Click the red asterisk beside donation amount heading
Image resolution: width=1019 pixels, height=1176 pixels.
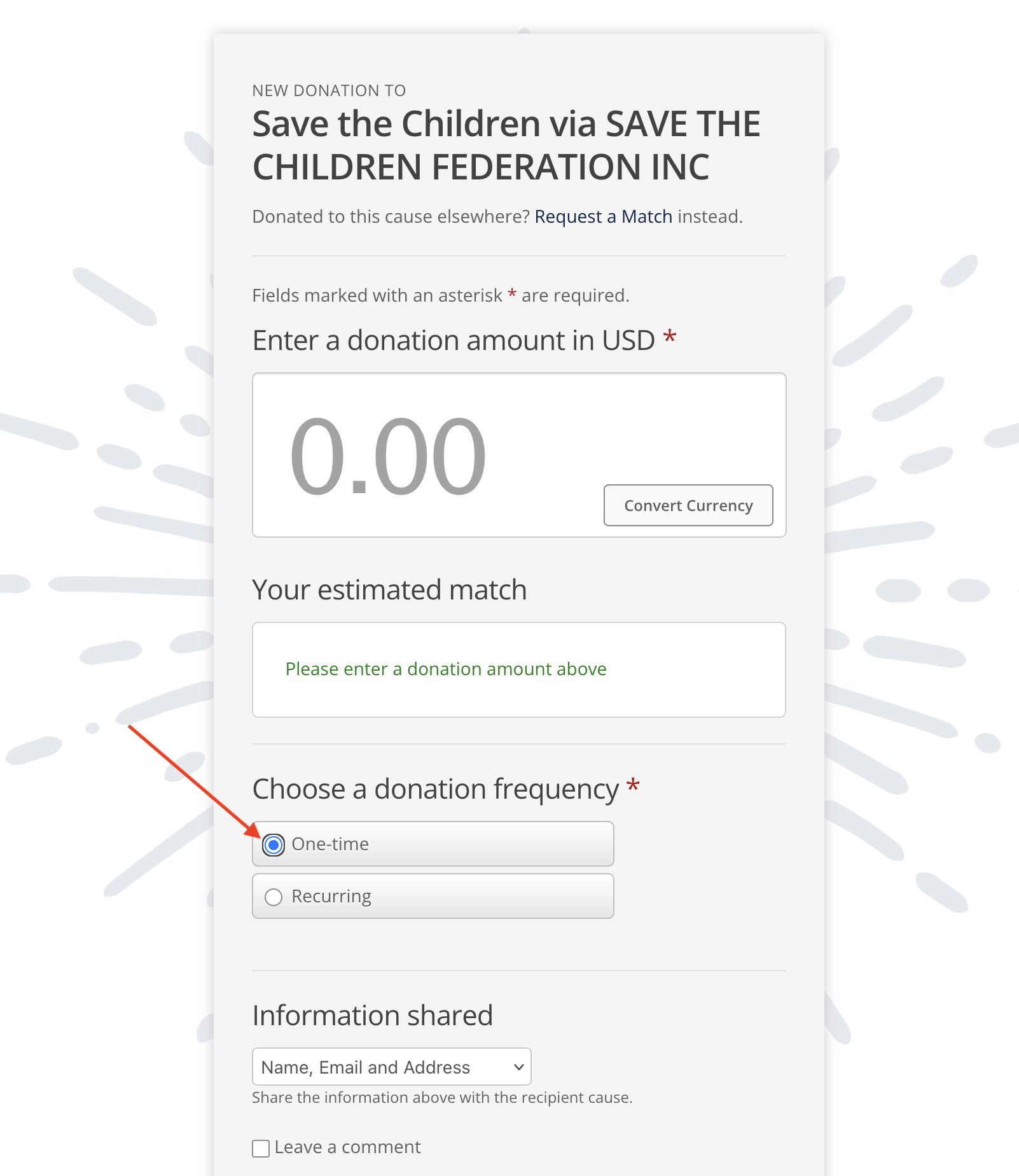669,337
